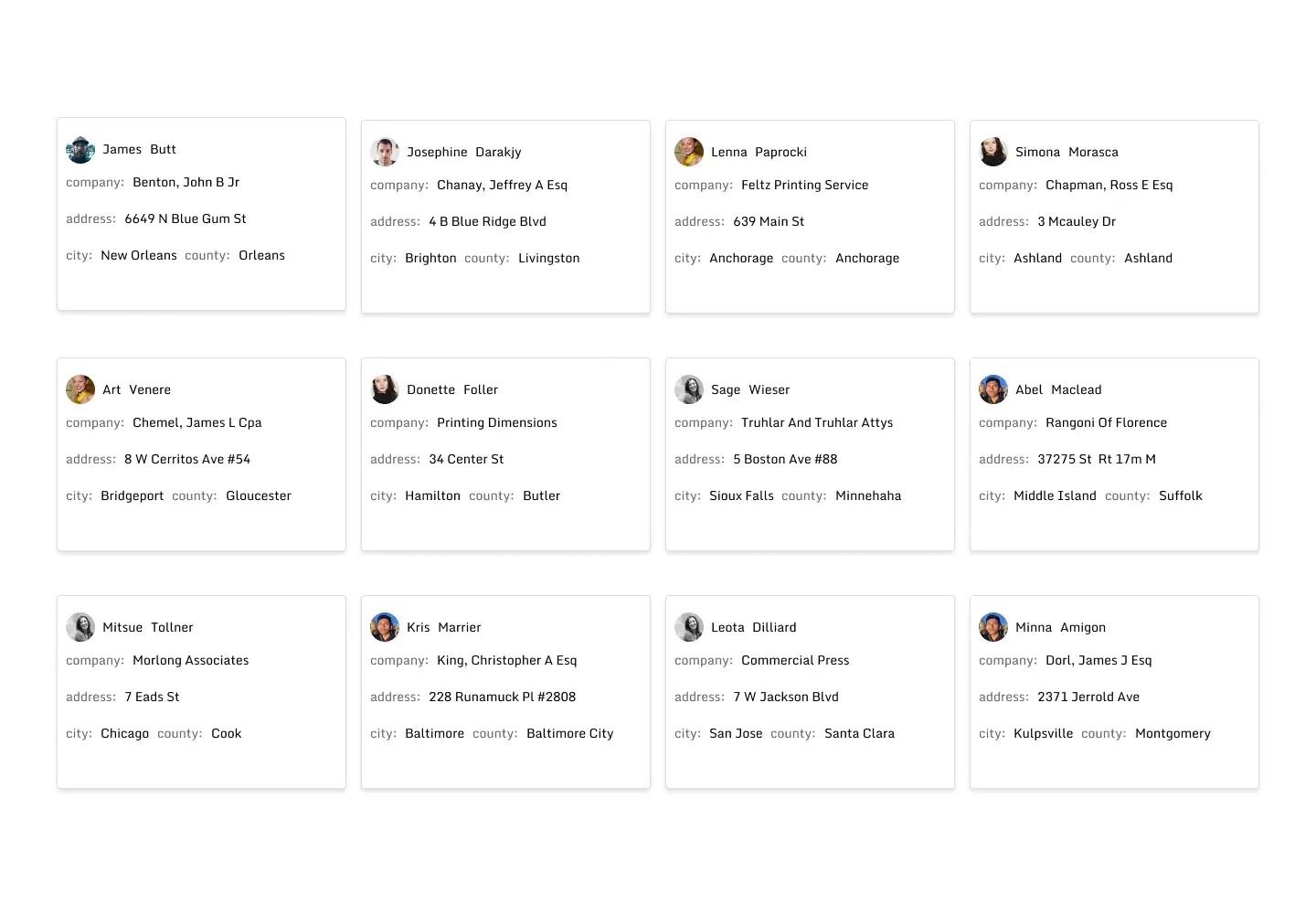Select Kris Marrier's profile picture
The image size is (1316, 905).
pyautogui.click(x=385, y=628)
